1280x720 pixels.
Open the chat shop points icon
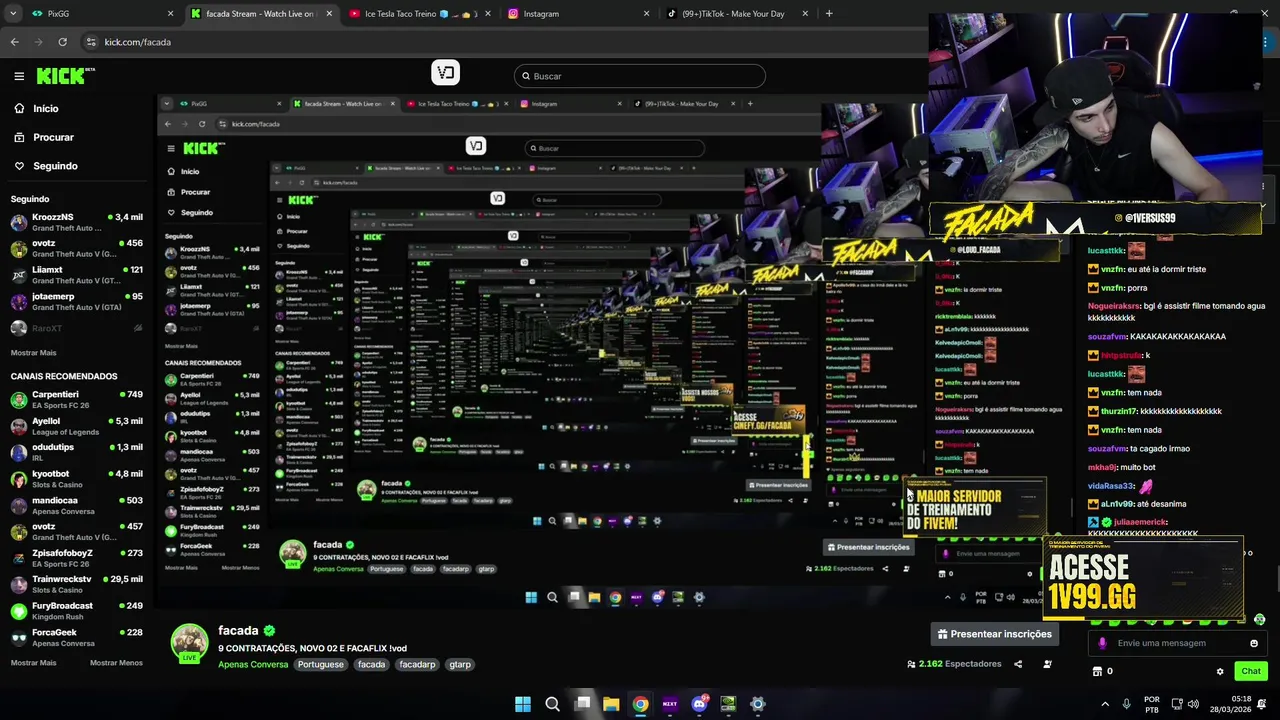click(1098, 671)
